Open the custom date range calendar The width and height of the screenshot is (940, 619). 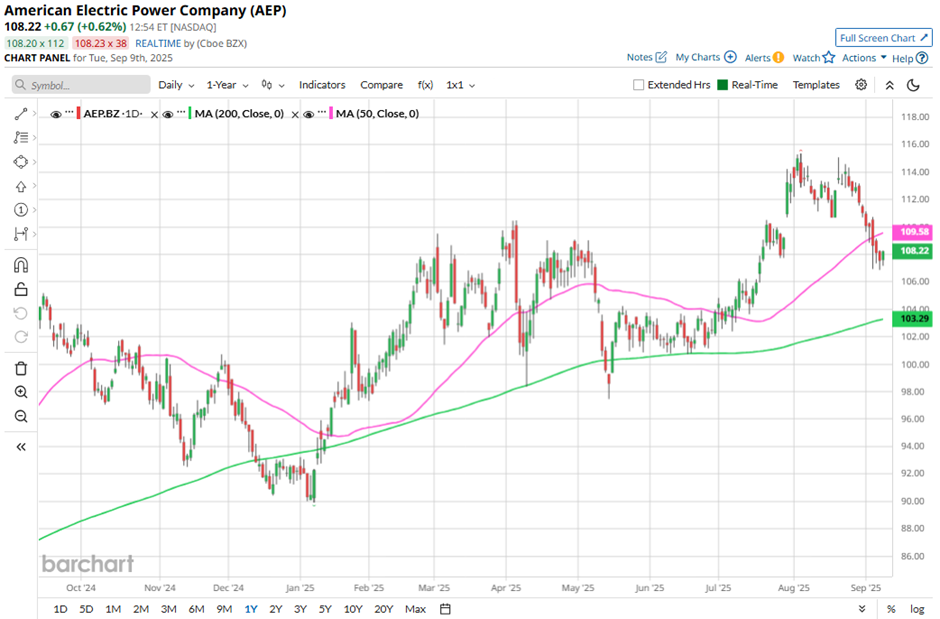[445, 609]
